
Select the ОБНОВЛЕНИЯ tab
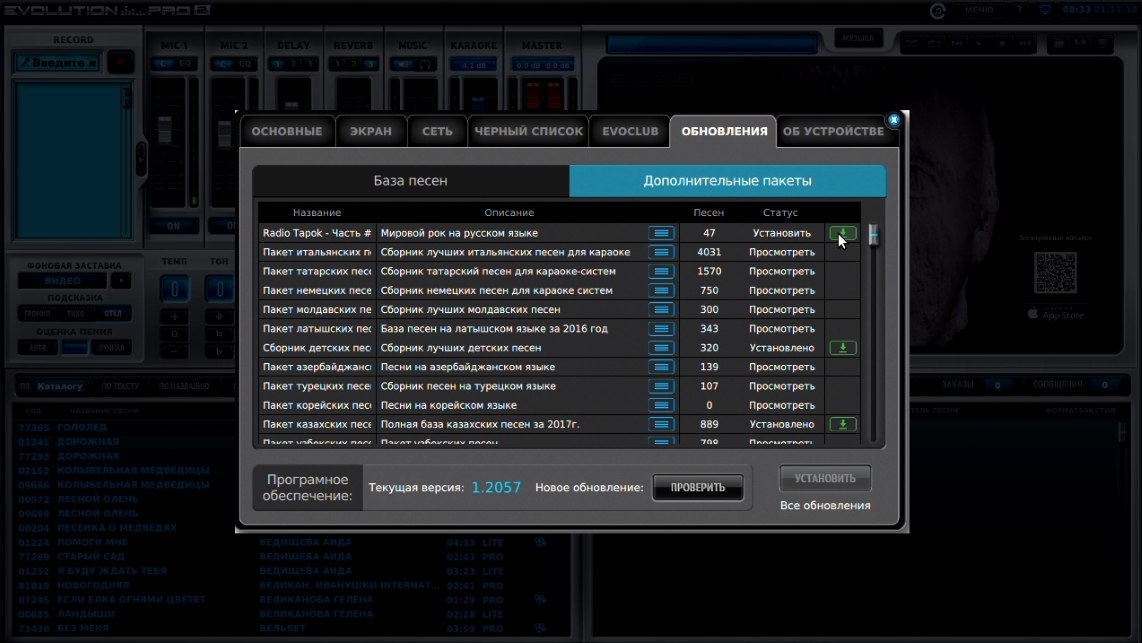coord(724,131)
